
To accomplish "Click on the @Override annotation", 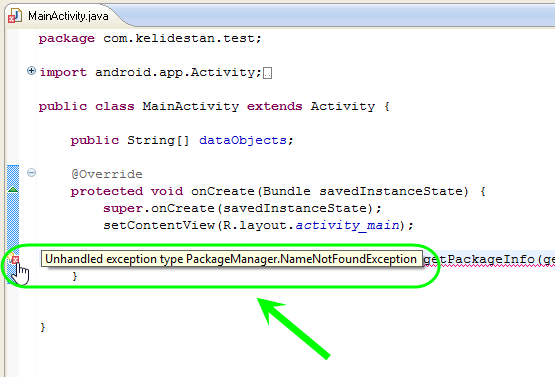I will [107, 174].
